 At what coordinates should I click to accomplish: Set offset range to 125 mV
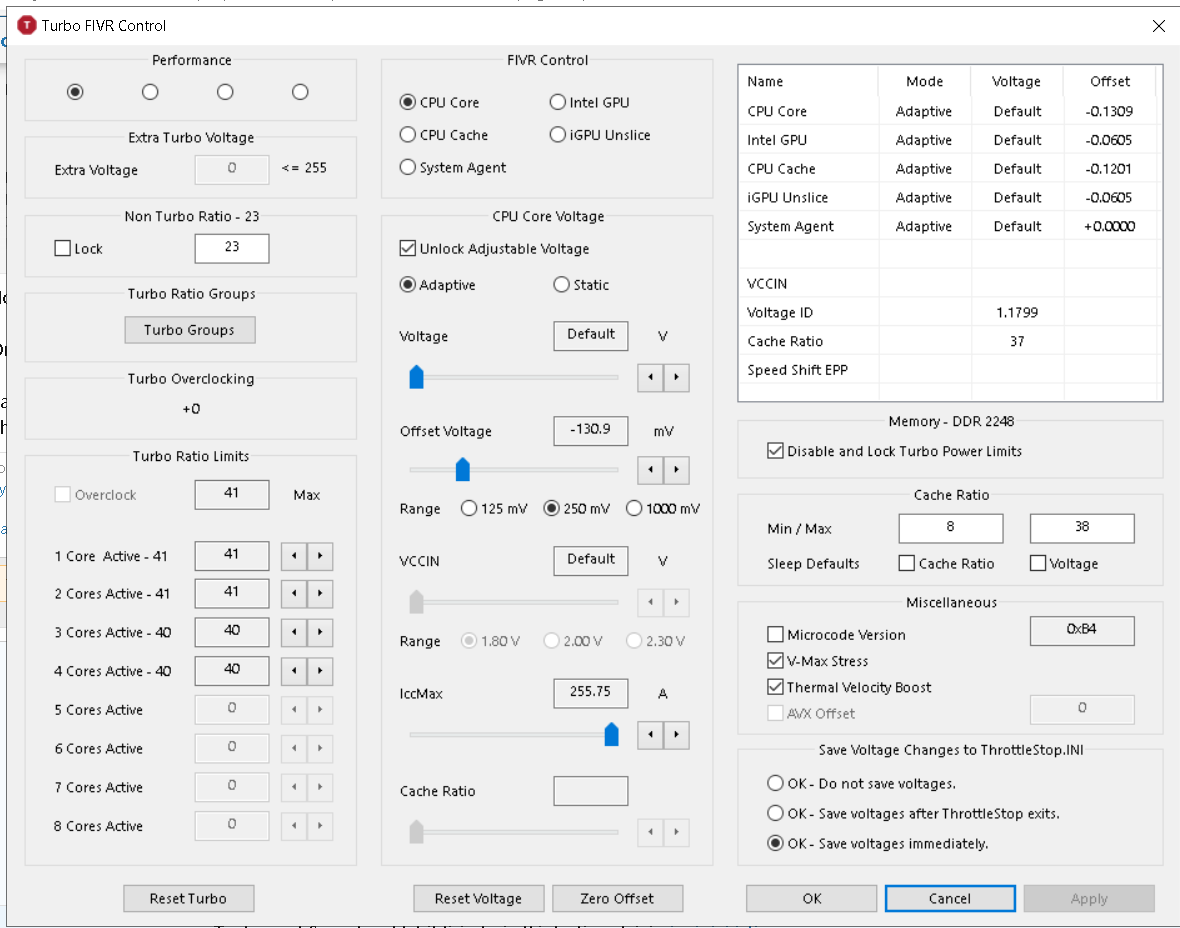[494, 509]
